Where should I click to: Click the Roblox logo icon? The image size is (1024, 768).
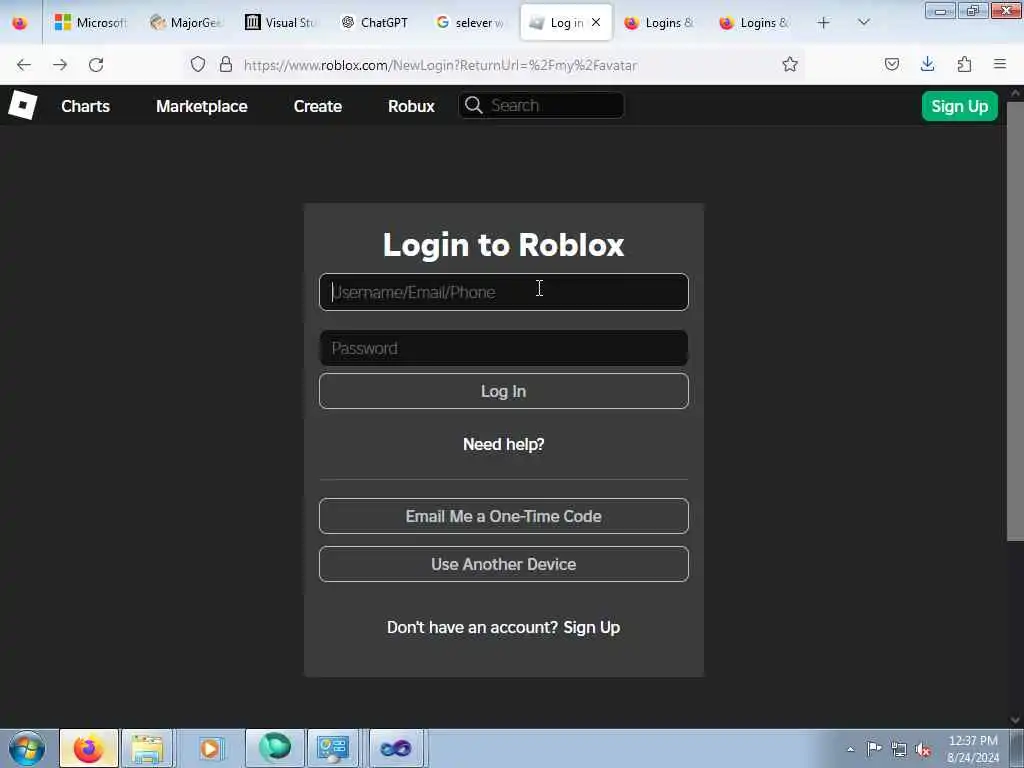[22, 105]
